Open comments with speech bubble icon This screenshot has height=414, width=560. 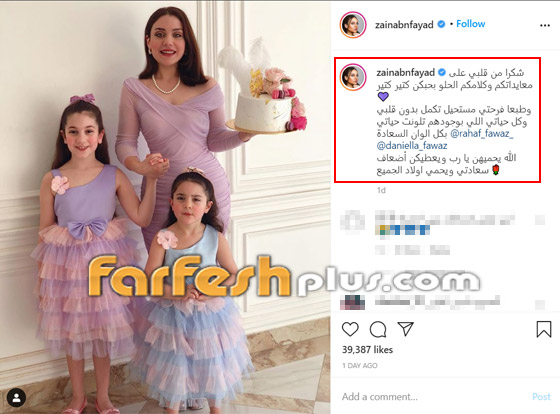(378, 329)
